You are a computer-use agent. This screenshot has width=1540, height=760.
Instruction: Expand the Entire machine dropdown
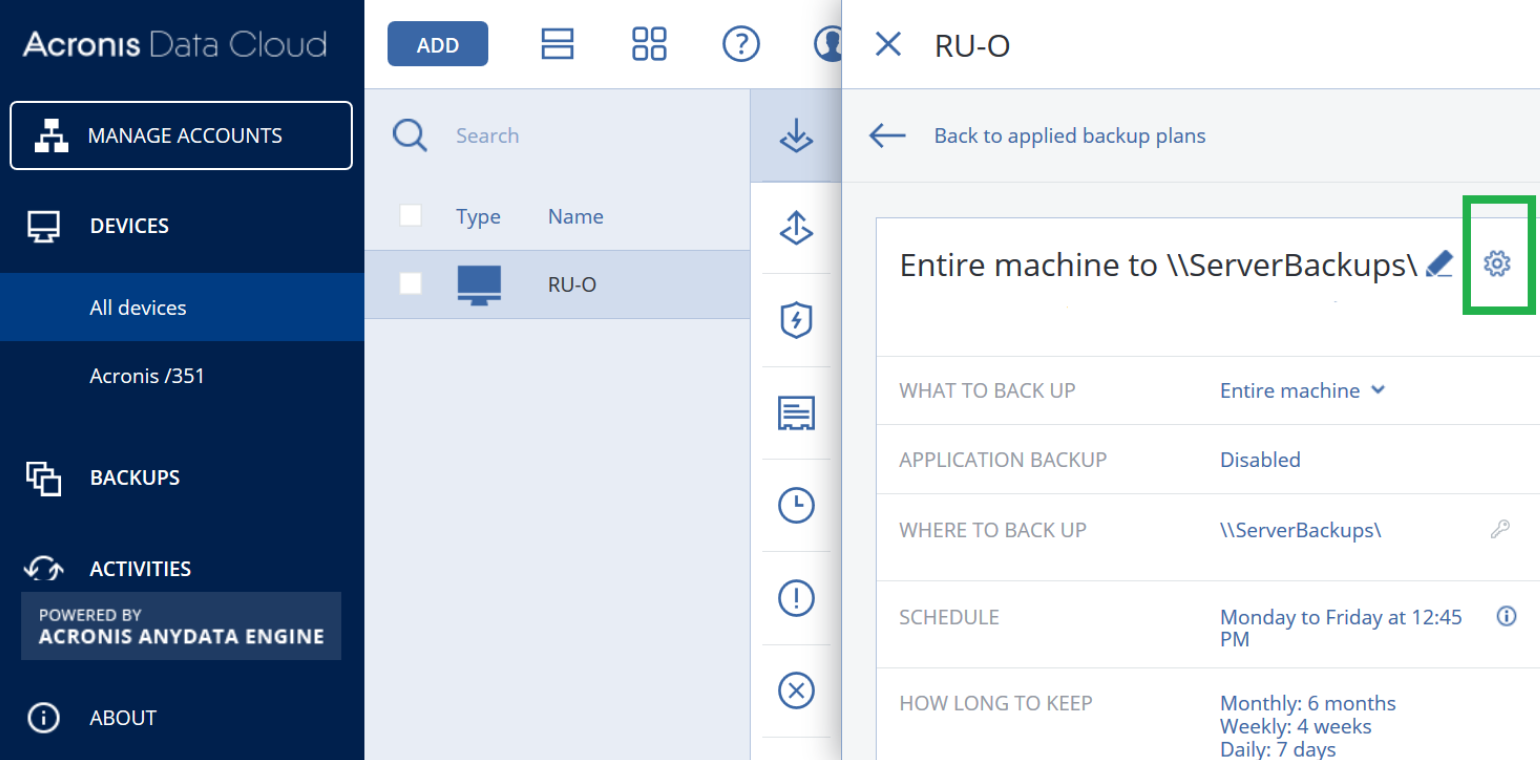coord(1302,390)
